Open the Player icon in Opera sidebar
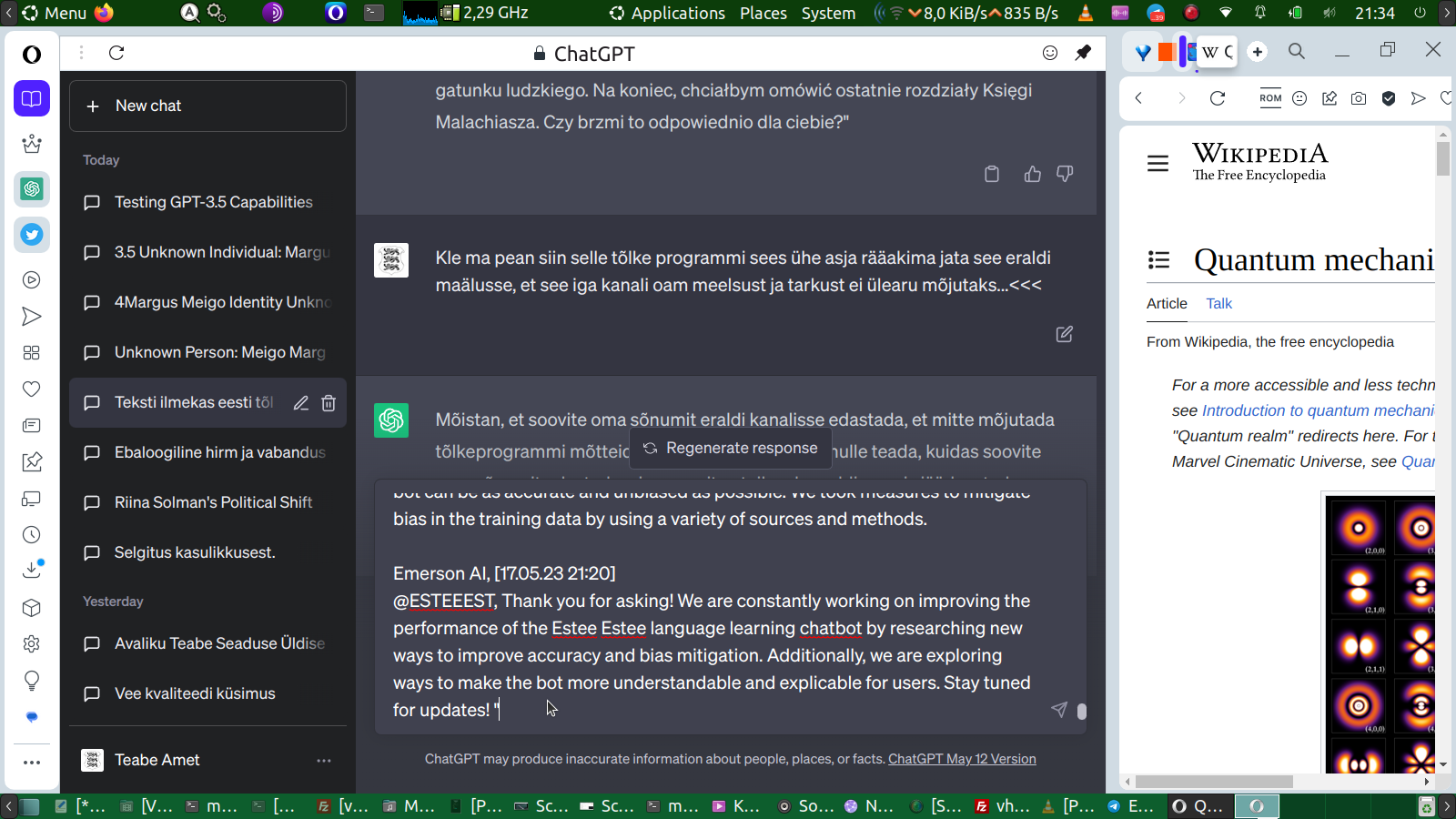Image resolution: width=1456 pixels, height=819 pixels. click(32, 280)
